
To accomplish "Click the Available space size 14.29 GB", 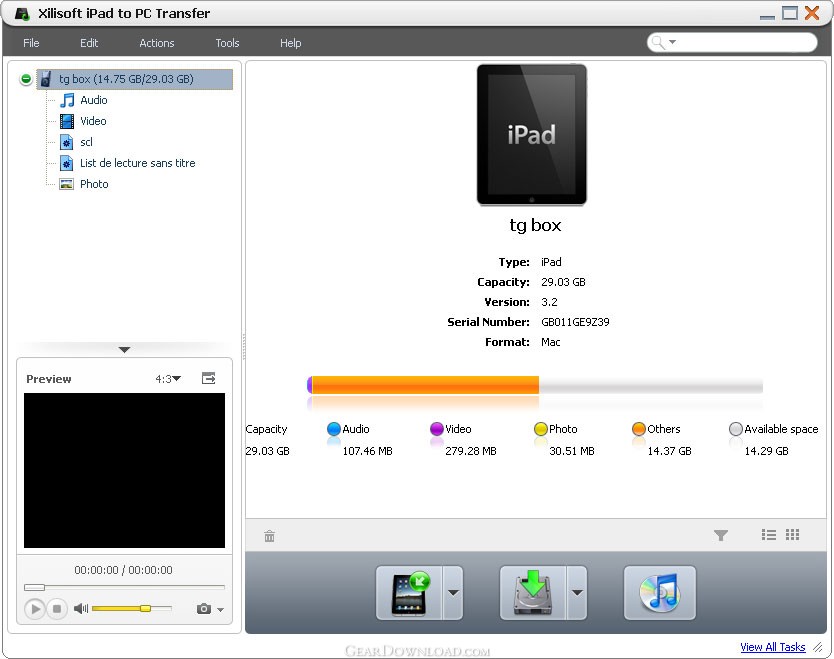I will (766, 451).
